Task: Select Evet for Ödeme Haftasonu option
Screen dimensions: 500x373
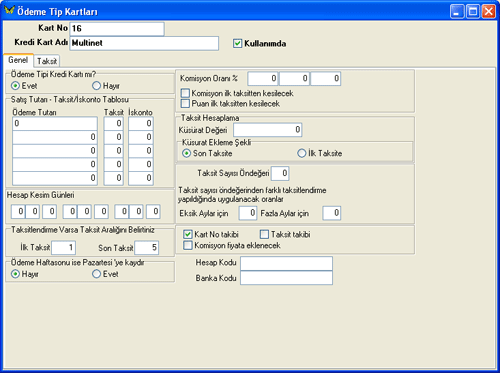Action: click(96, 274)
